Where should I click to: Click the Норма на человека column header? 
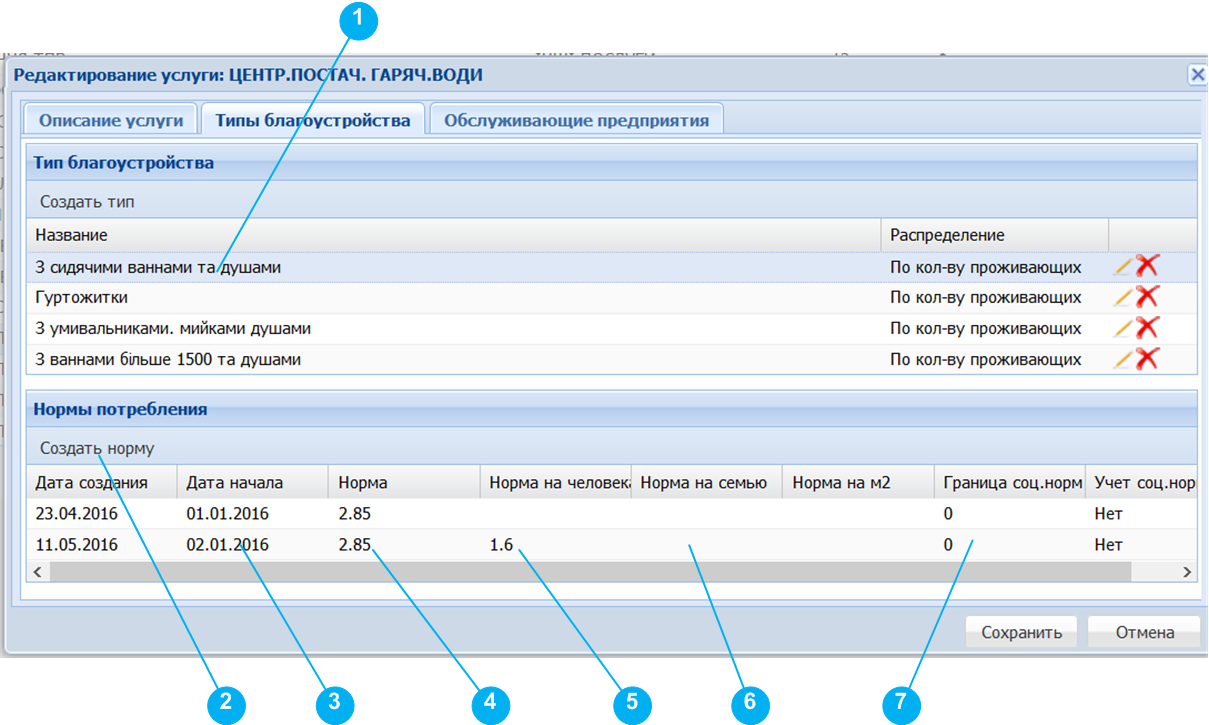pyautogui.click(x=555, y=482)
